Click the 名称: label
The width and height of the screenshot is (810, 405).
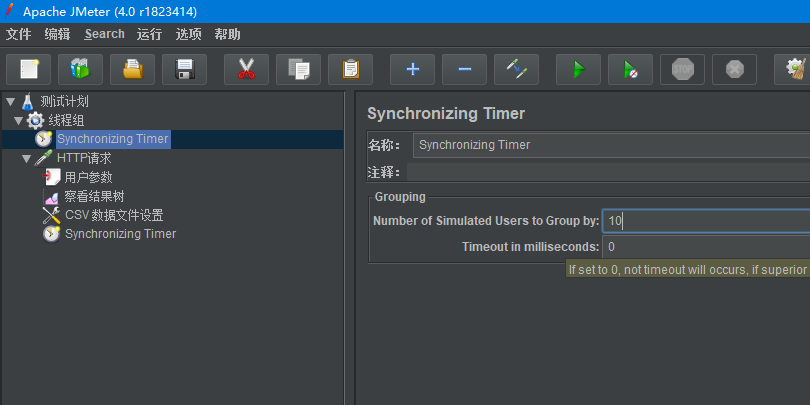coord(383,145)
